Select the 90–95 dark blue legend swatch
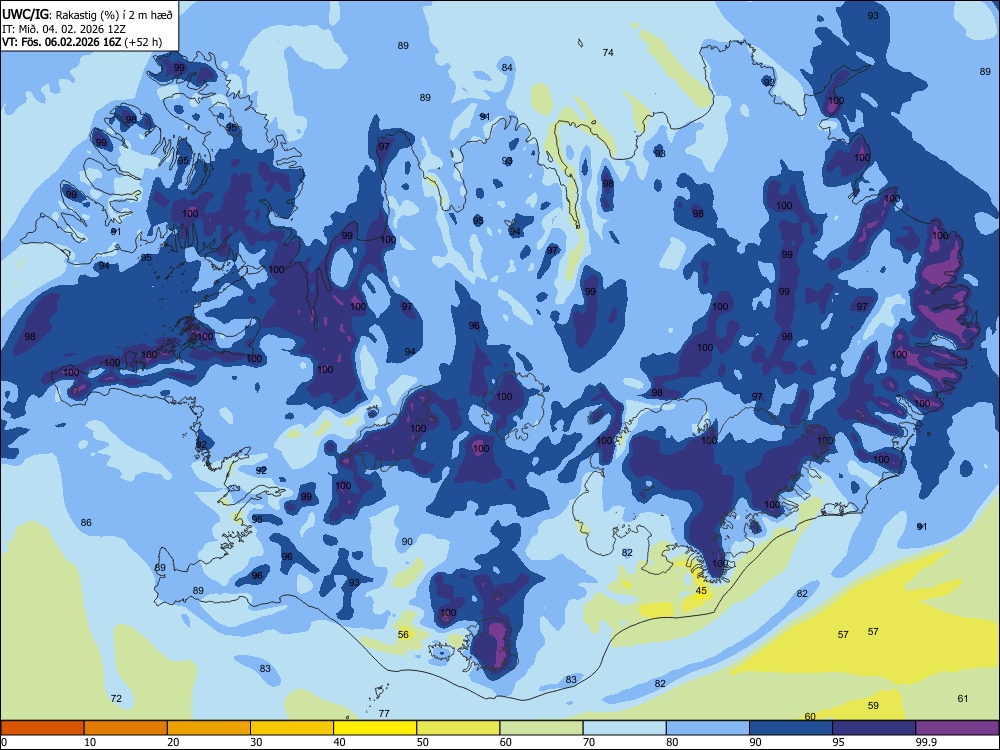The height and width of the screenshot is (750, 1000). pyautogui.click(x=791, y=728)
